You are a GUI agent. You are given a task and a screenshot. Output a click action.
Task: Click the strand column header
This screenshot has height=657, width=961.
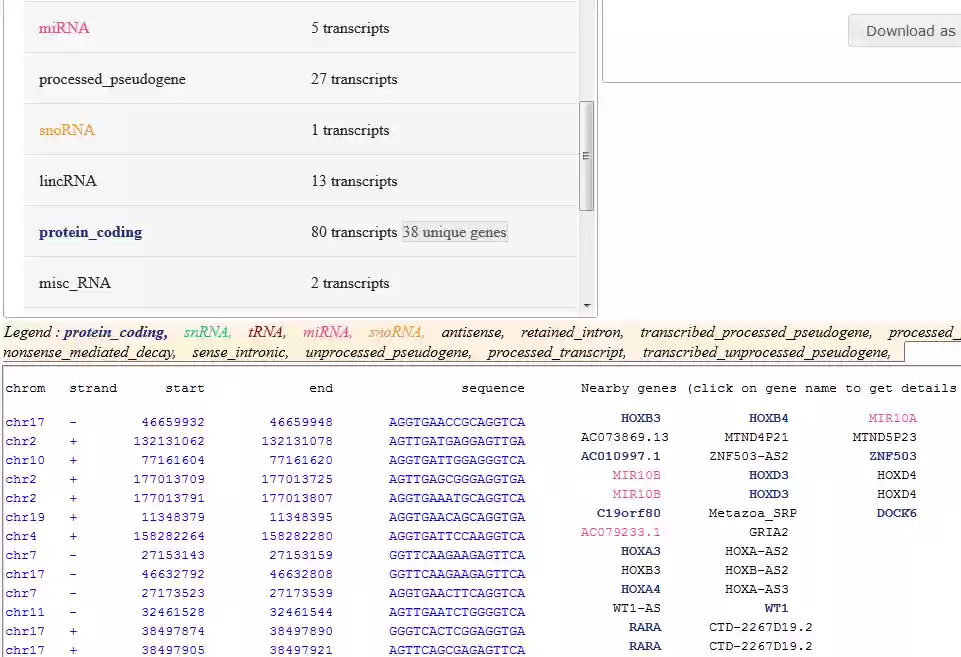pos(93,388)
